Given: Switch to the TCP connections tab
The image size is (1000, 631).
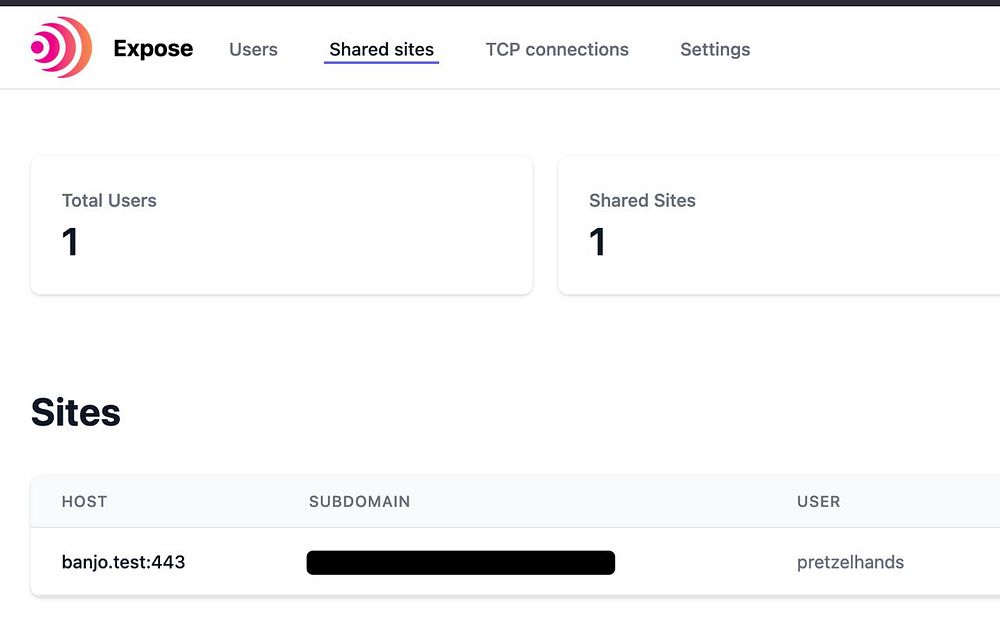Looking at the screenshot, I should coord(557,49).
